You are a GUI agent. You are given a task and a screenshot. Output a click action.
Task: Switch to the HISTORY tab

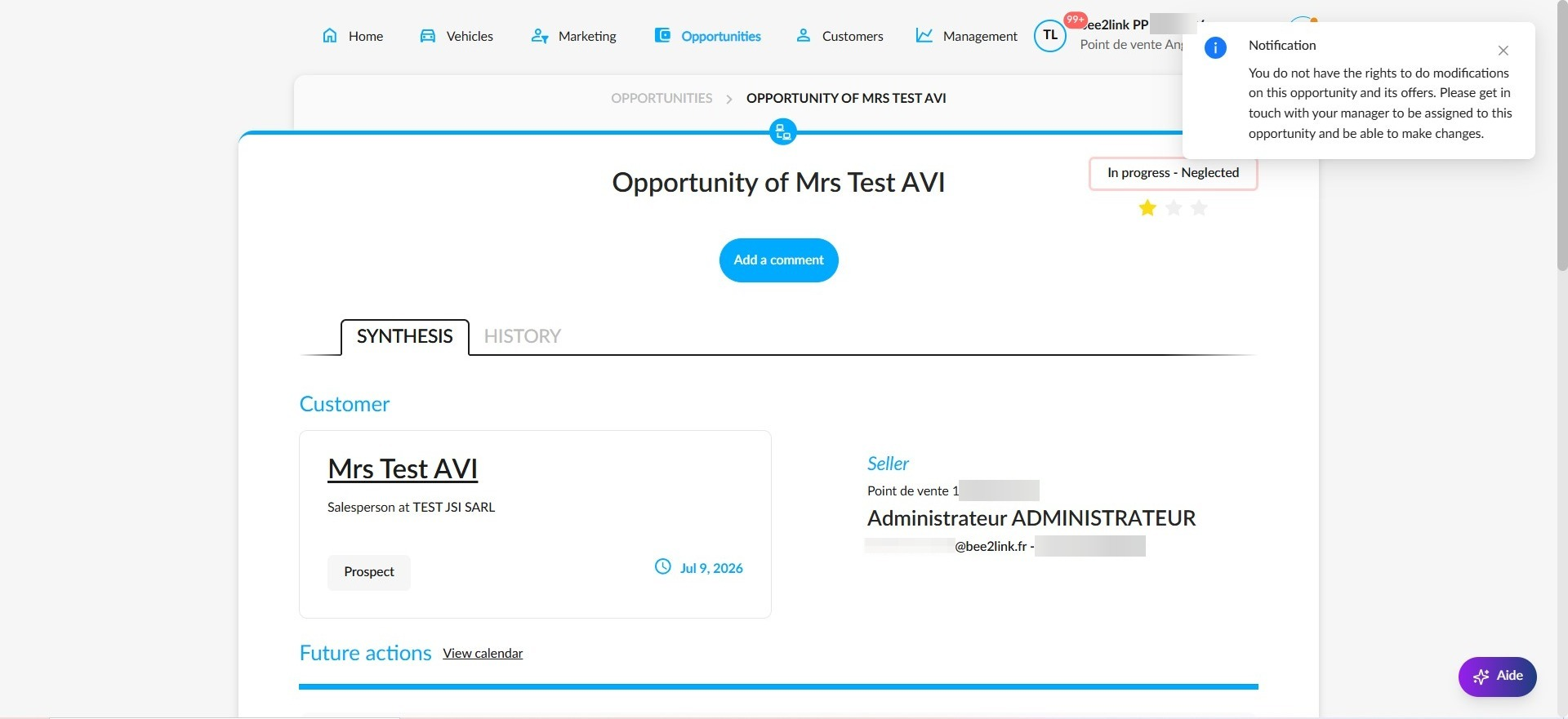tap(523, 336)
